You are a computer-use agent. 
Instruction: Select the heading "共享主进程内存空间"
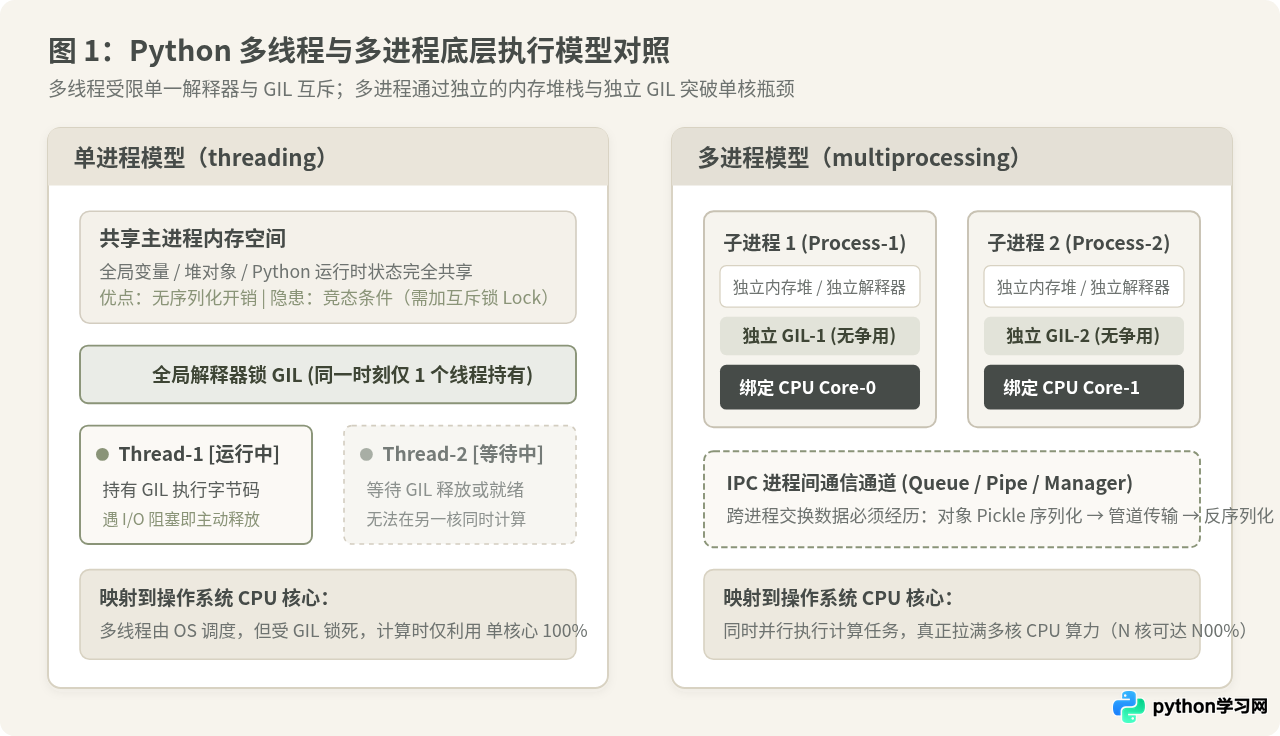pyautogui.click(x=193, y=239)
